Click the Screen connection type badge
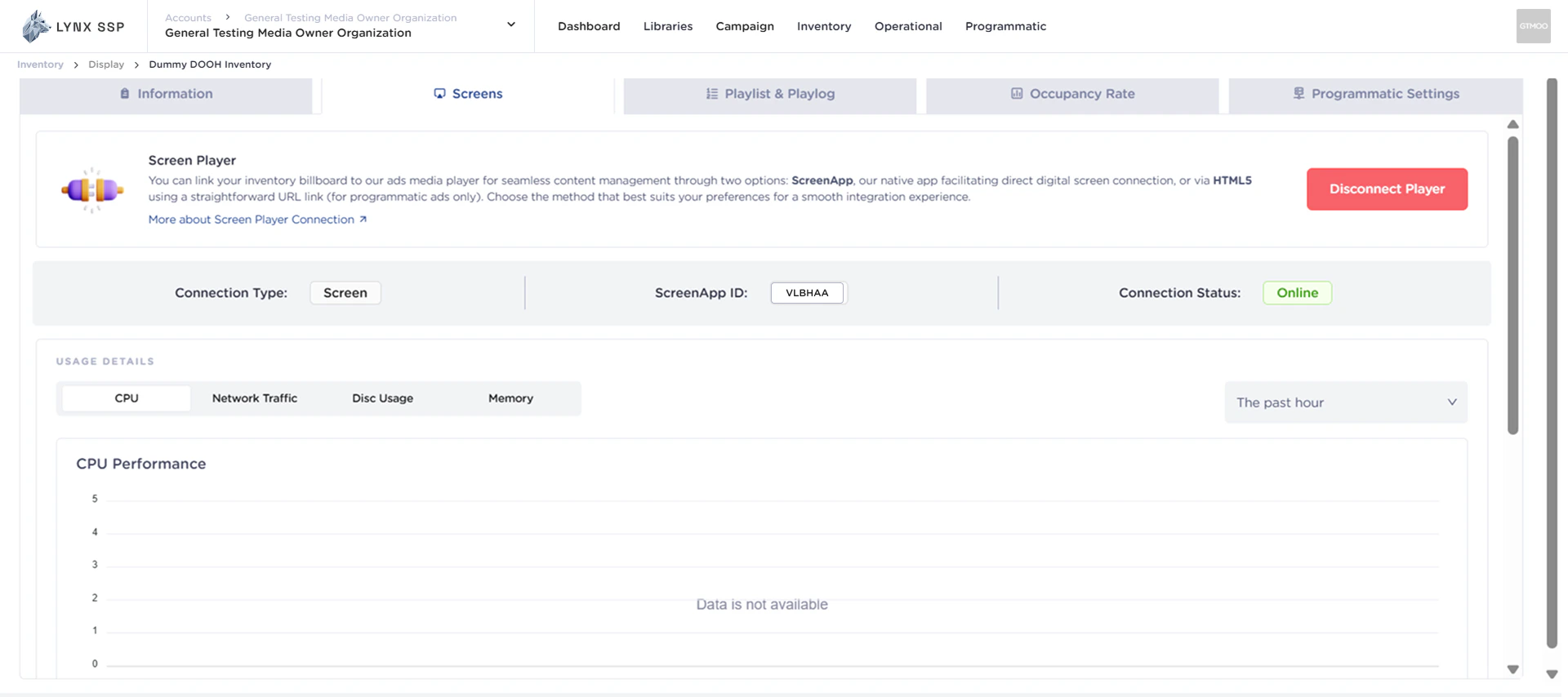Screen dimensions: 1568x697 pyautogui.click(x=345, y=293)
